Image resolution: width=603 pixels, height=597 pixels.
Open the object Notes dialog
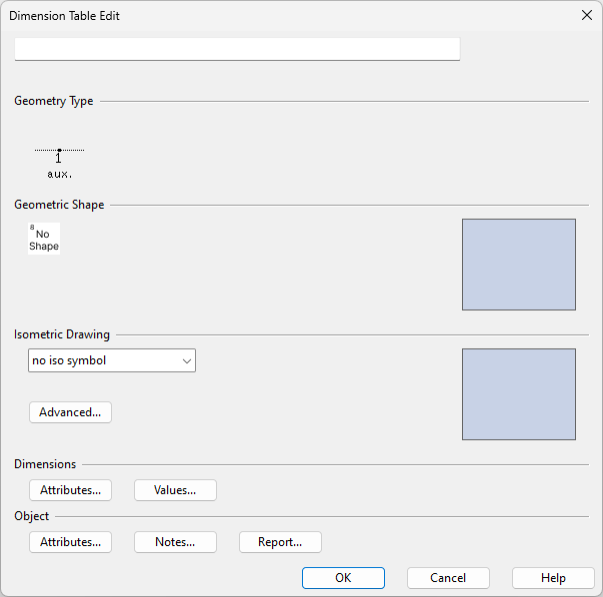pyautogui.click(x=175, y=542)
